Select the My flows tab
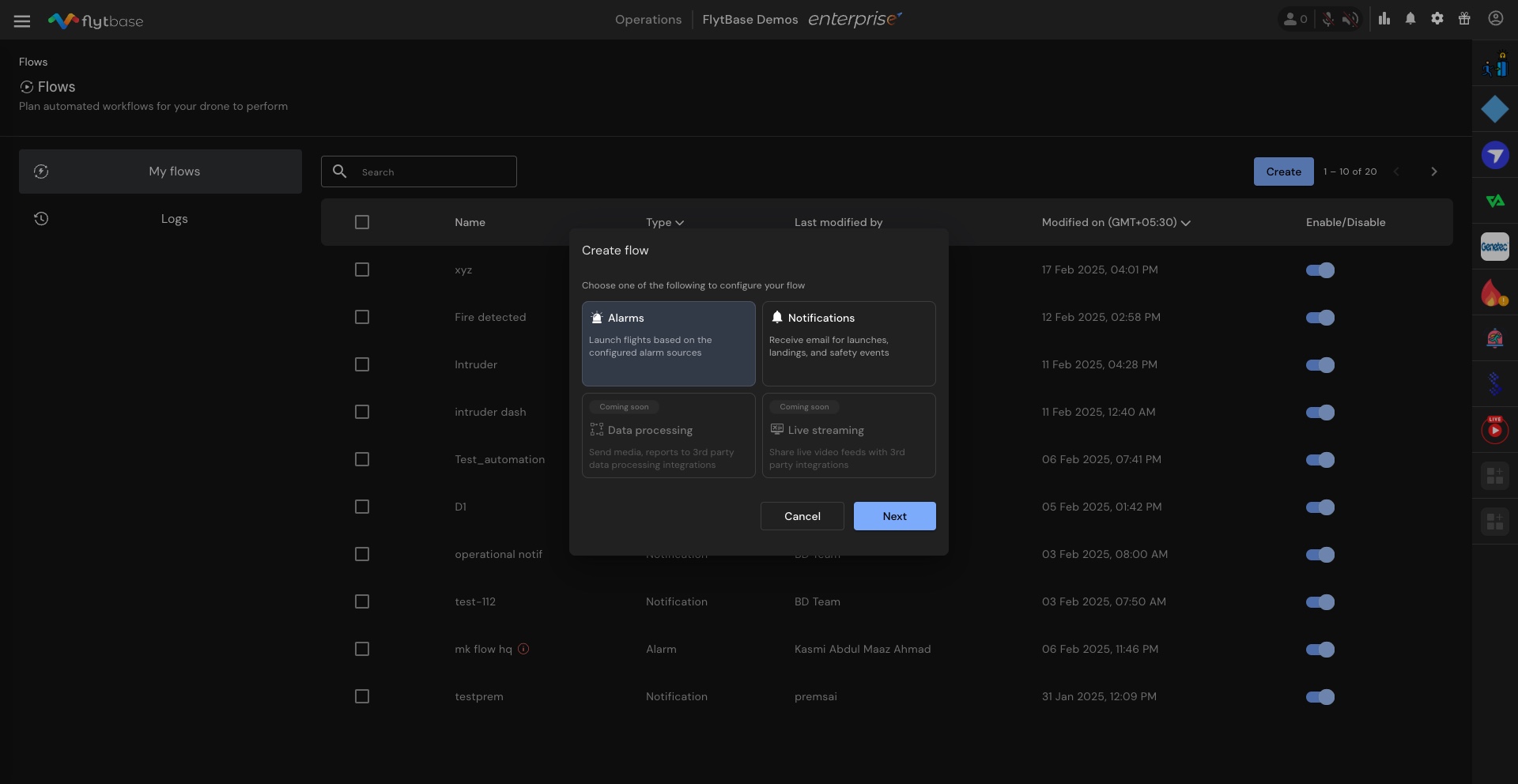 point(174,171)
